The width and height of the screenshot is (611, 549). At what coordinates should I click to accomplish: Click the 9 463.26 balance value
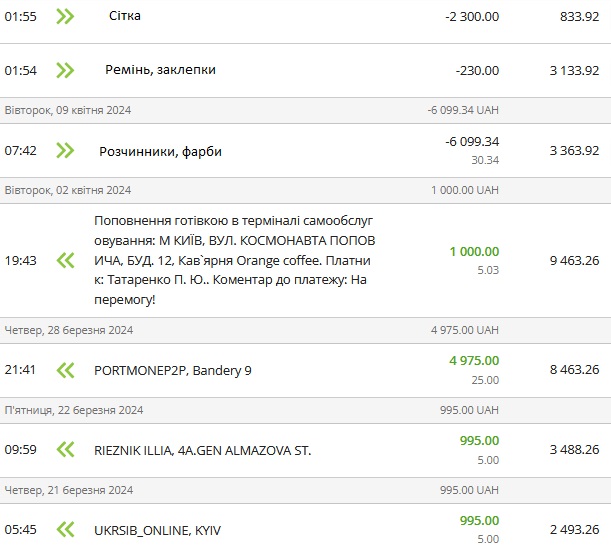(574, 260)
